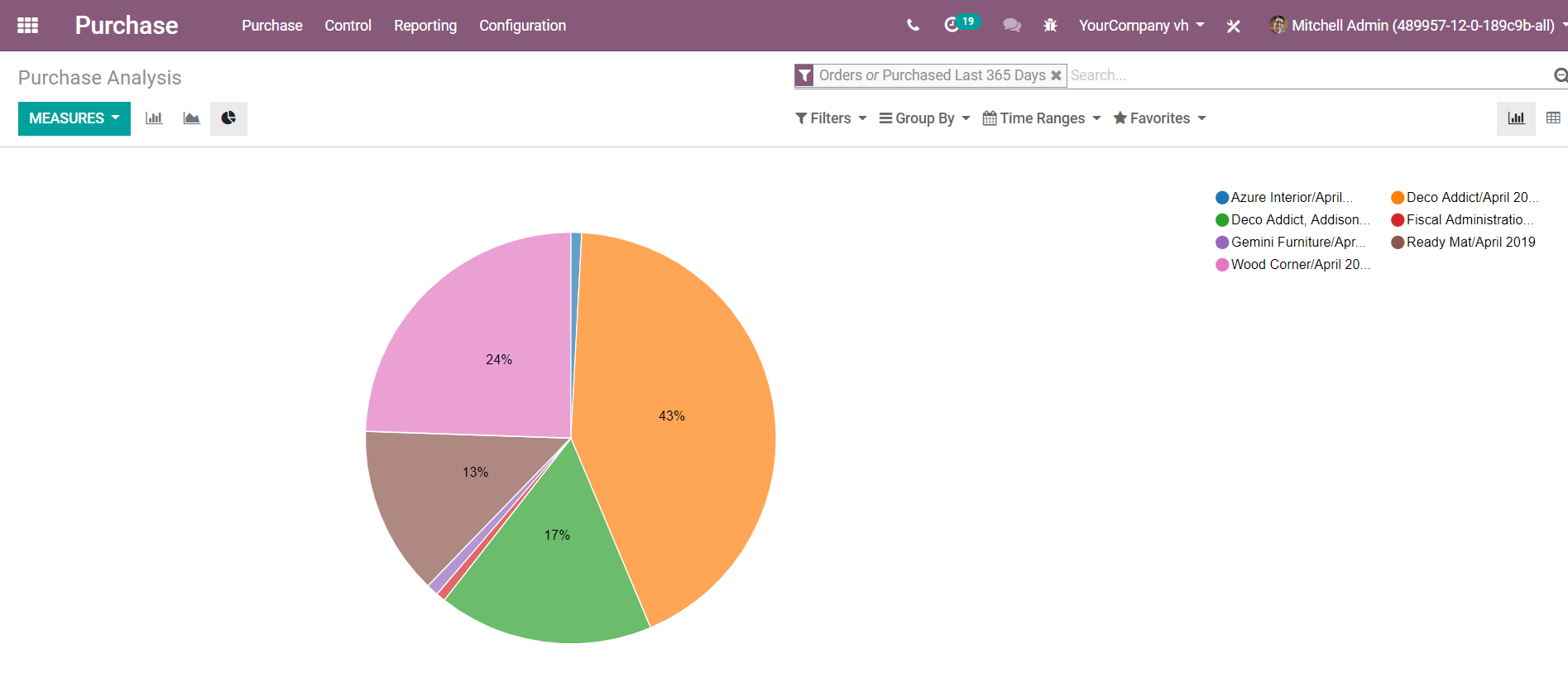Toggle Ready Mat/April 2019 legend series
This screenshot has width=1568, height=697.
[x=1463, y=242]
